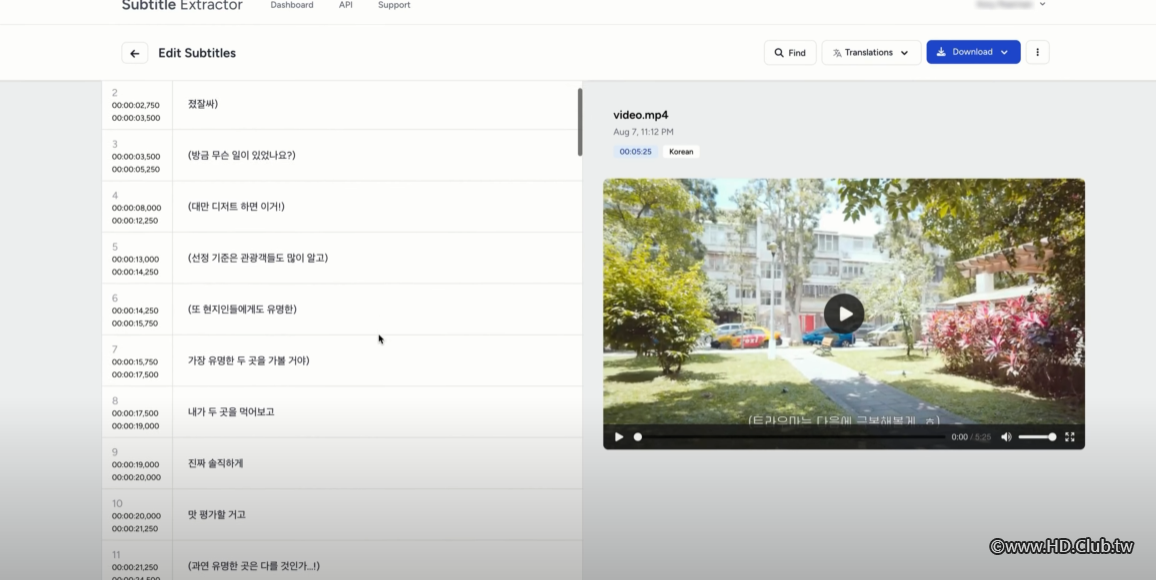The width and height of the screenshot is (1156, 580).
Task: Open the Download dropdown menu
Action: (x=972, y=53)
